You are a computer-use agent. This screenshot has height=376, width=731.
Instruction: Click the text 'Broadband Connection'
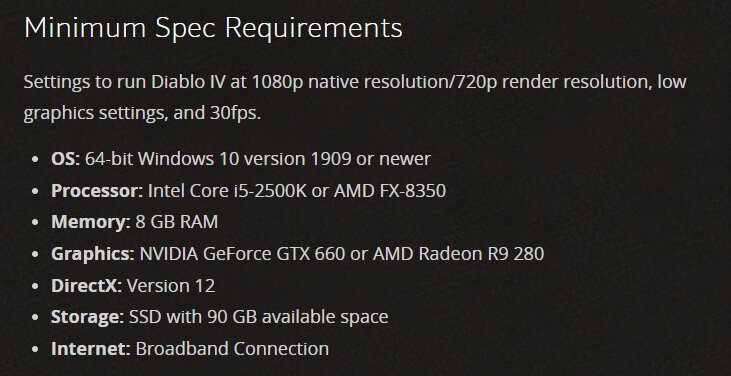click(232, 349)
